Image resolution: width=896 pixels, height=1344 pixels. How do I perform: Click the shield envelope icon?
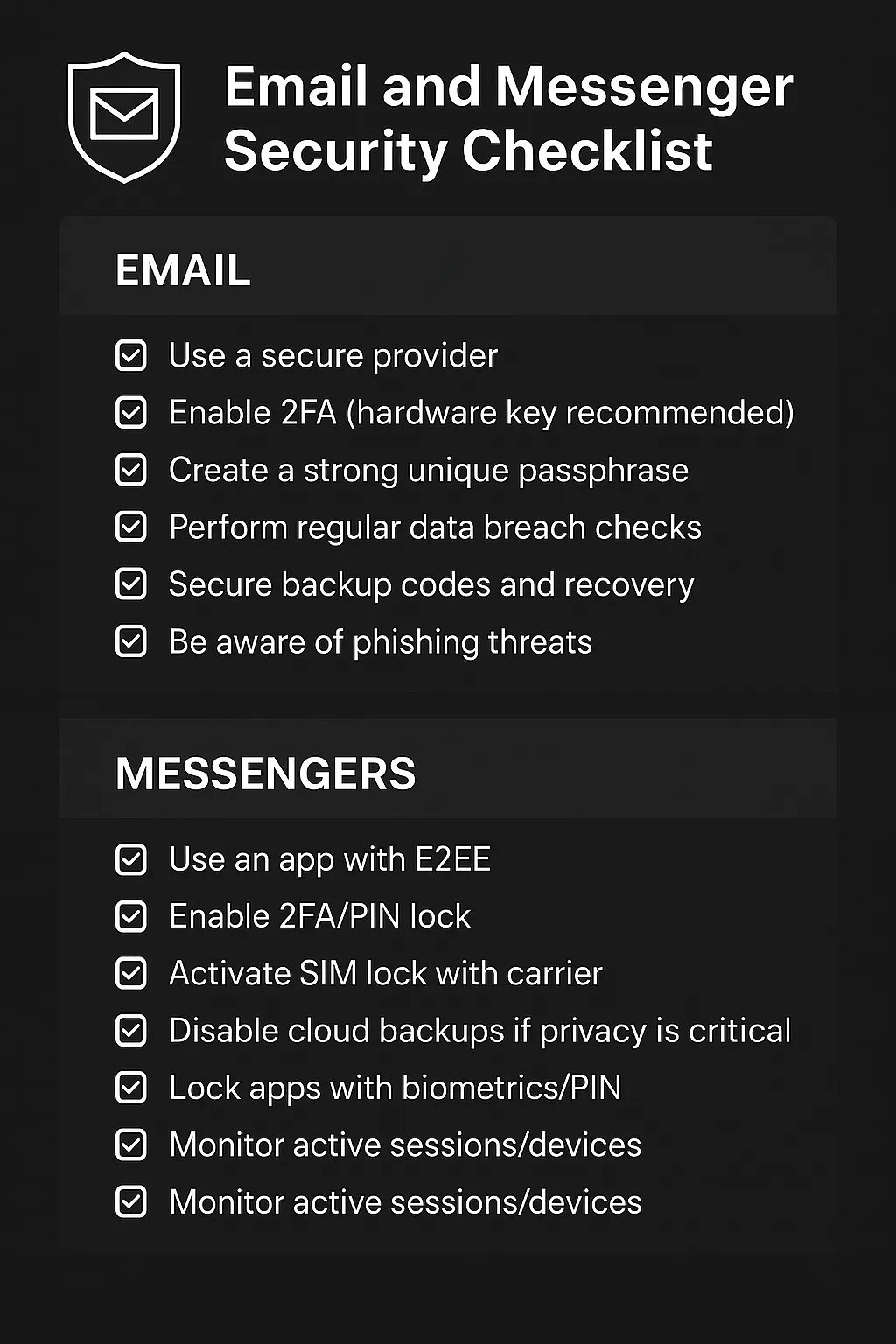click(x=124, y=116)
